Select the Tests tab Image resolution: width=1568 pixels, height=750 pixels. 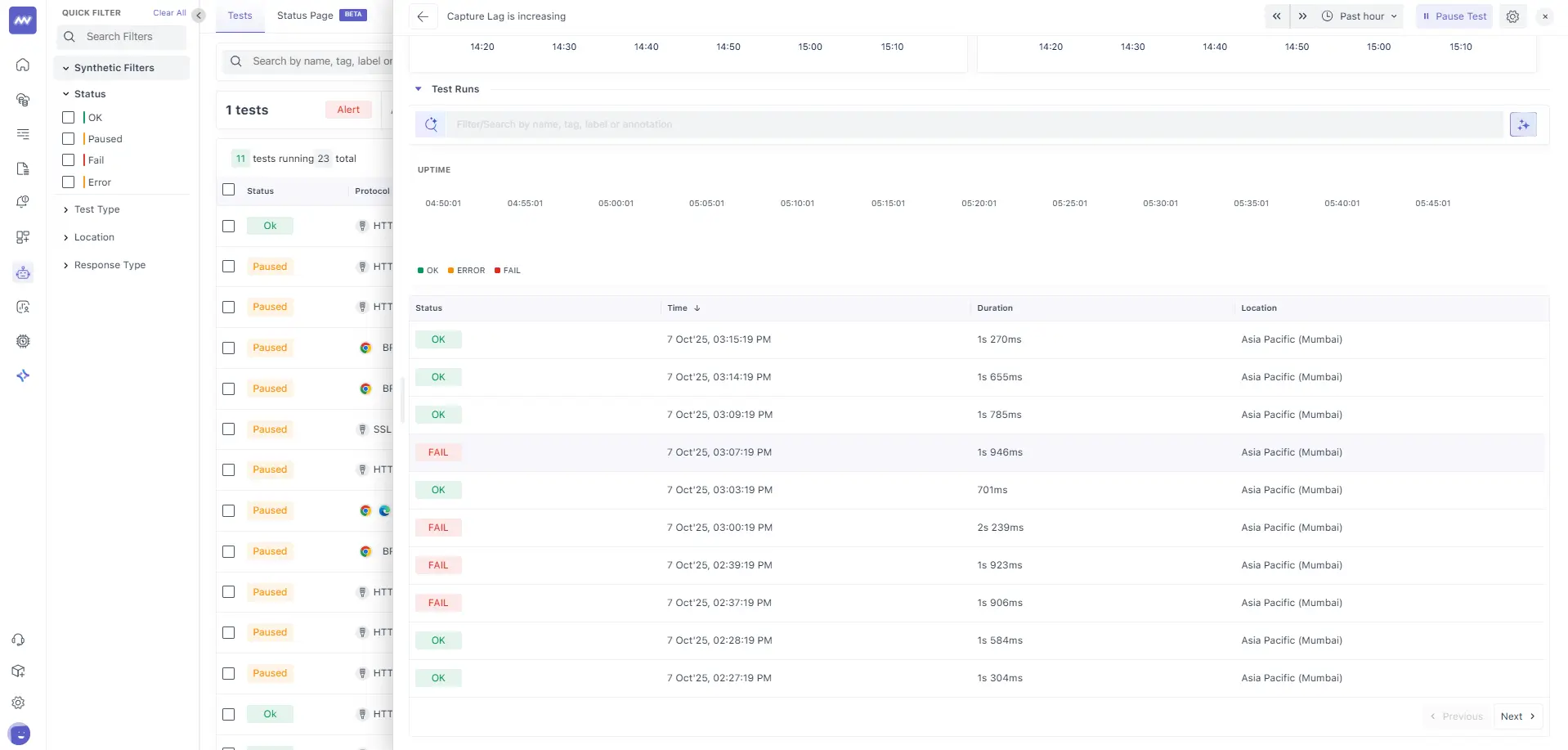[240, 16]
